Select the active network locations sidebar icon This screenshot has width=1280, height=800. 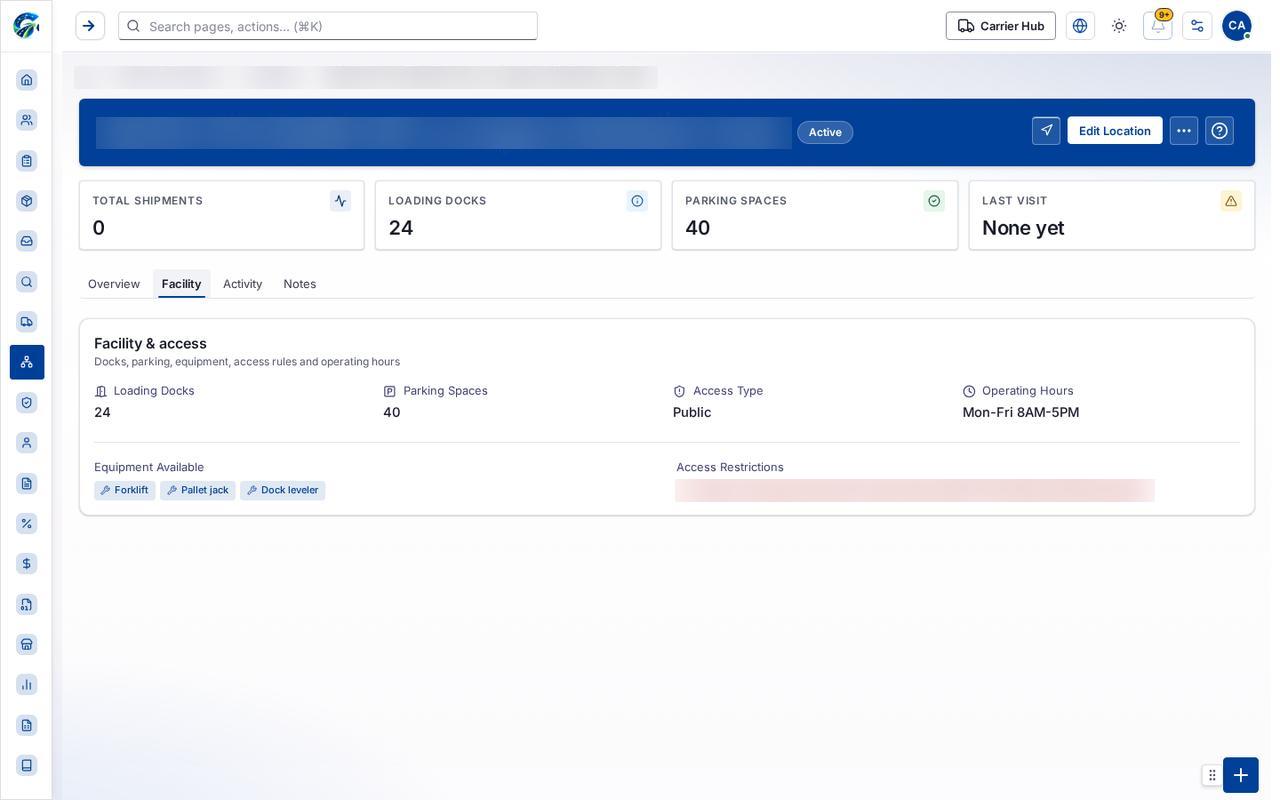[27, 362]
